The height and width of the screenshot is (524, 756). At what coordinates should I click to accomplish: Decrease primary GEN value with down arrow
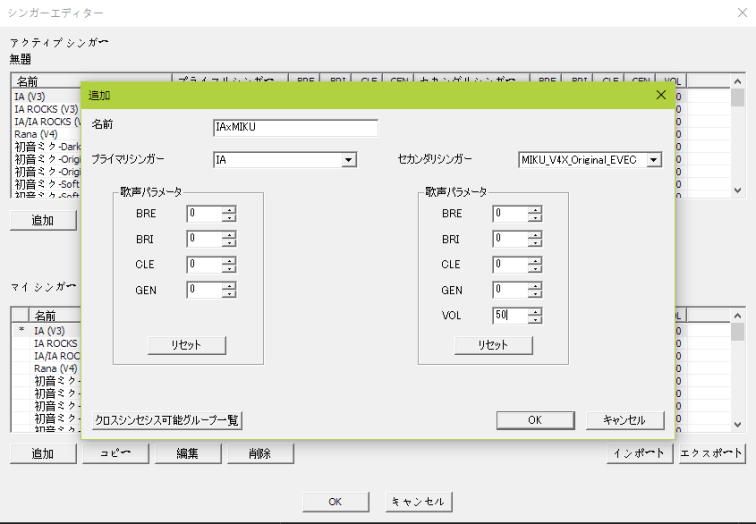click(x=229, y=295)
